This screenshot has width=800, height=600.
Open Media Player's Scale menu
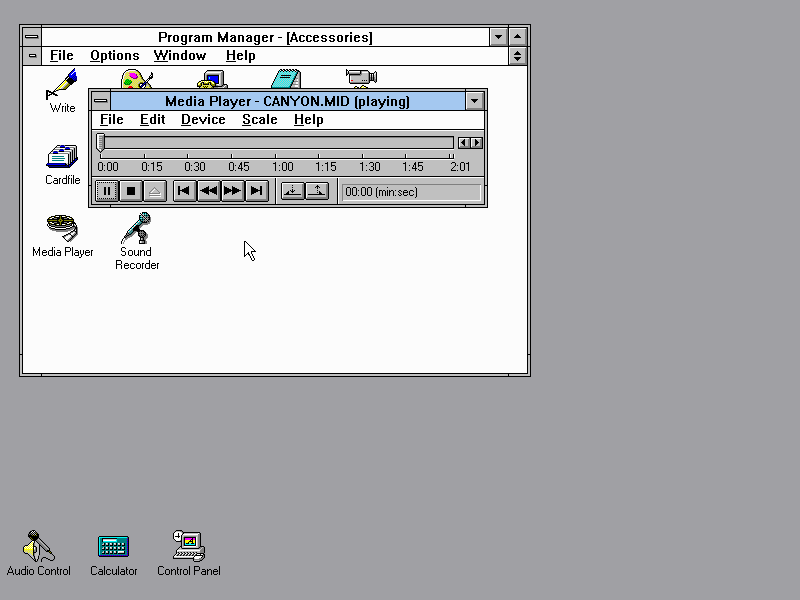click(259, 120)
